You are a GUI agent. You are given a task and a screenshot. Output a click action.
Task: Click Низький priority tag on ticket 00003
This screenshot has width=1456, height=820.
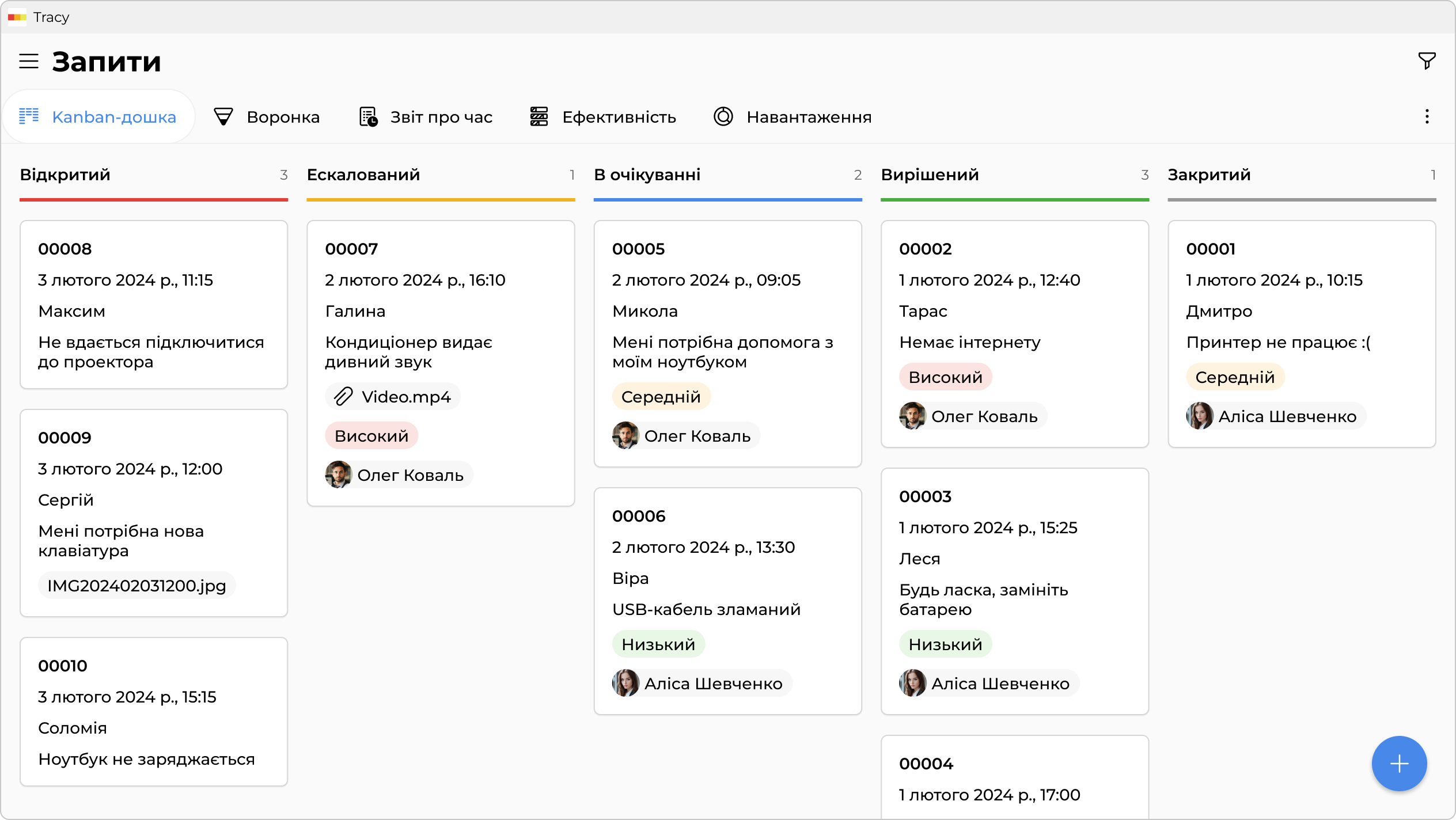(945, 644)
